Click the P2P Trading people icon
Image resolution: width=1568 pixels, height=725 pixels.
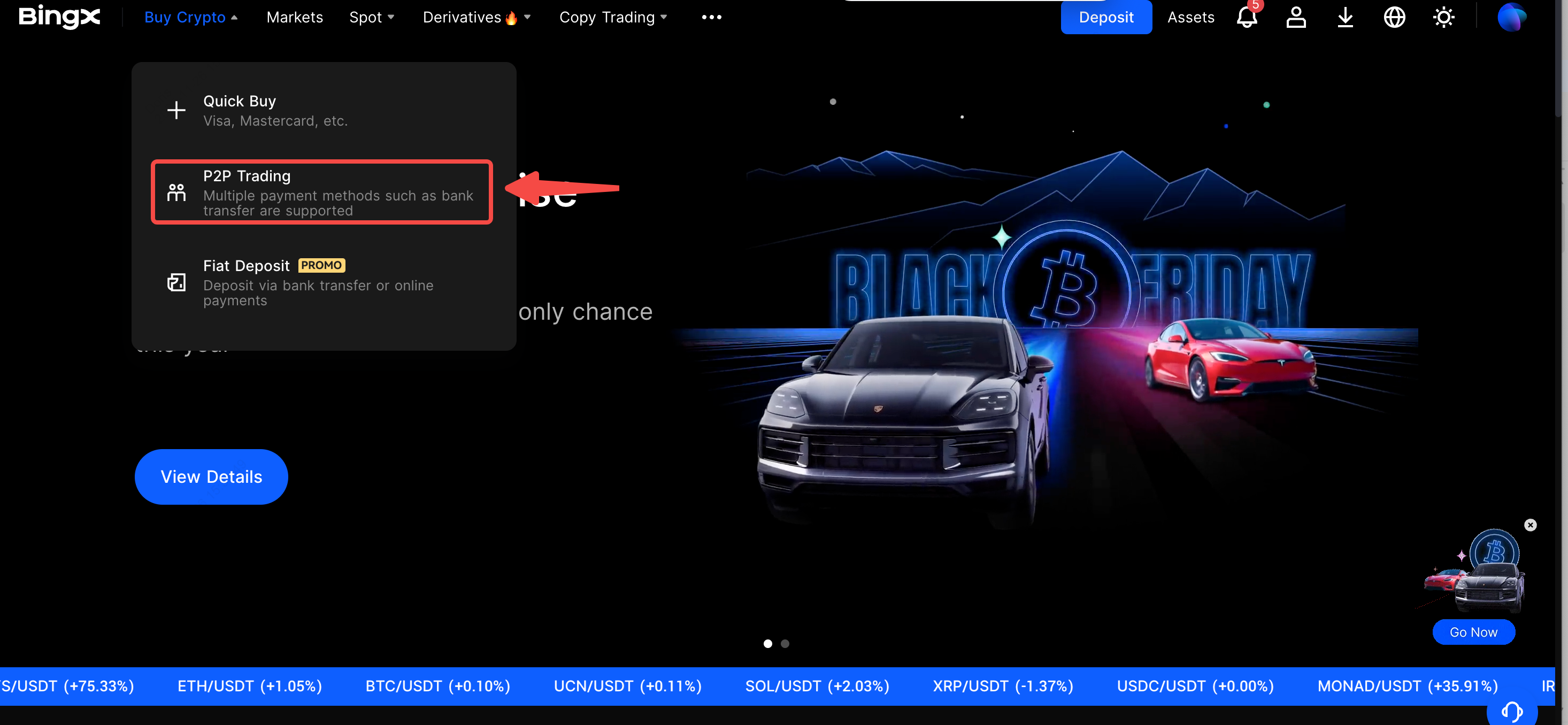tap(175, 192)
